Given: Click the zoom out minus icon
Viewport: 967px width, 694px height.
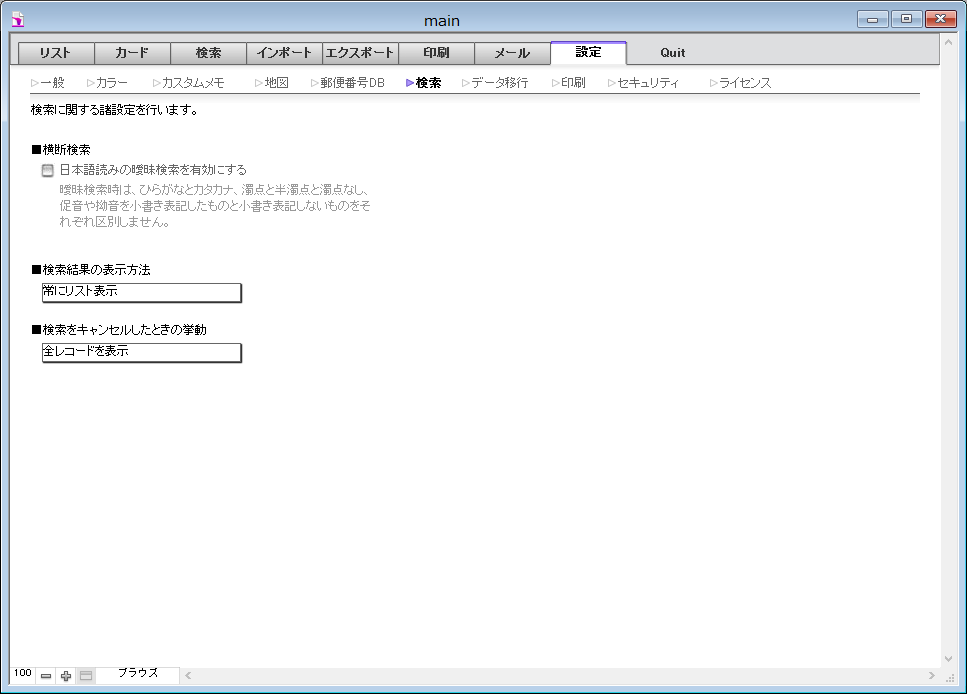Looking at the screenshot, I should [x=46, y=676].
